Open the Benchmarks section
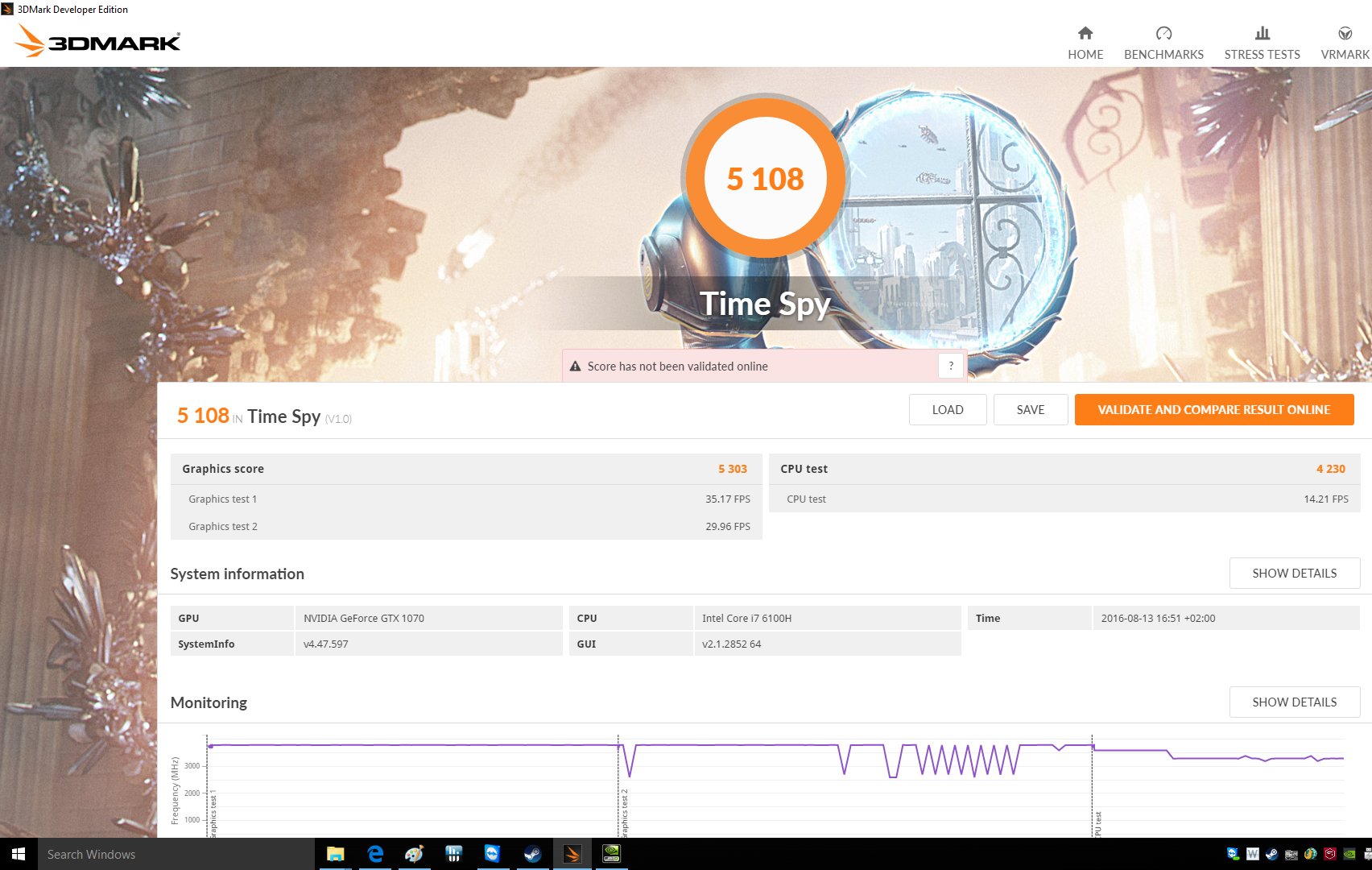This screenshot has height=870, width=1372. click(x=1163, y=43)
